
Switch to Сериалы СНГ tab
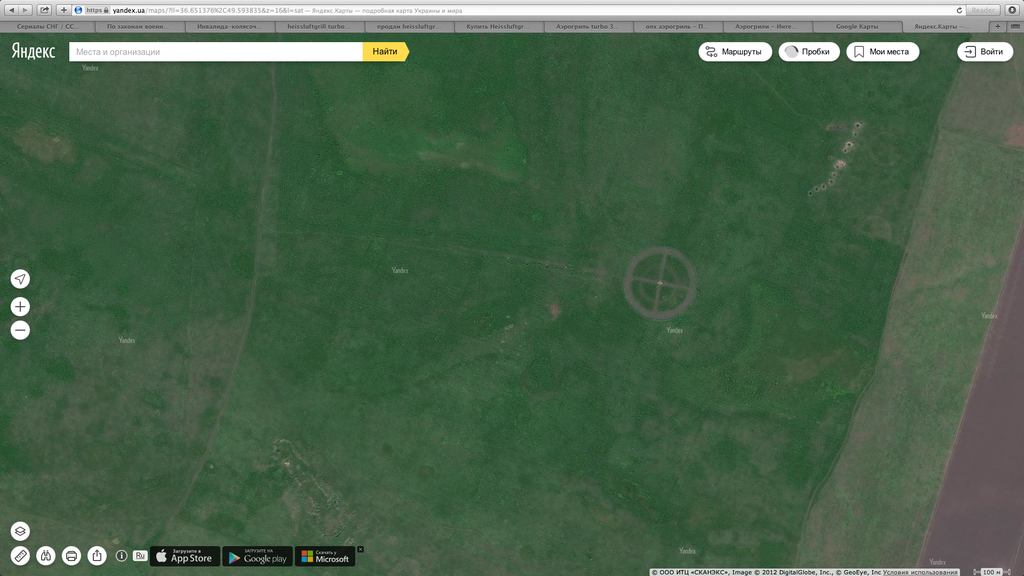(48, 26)
